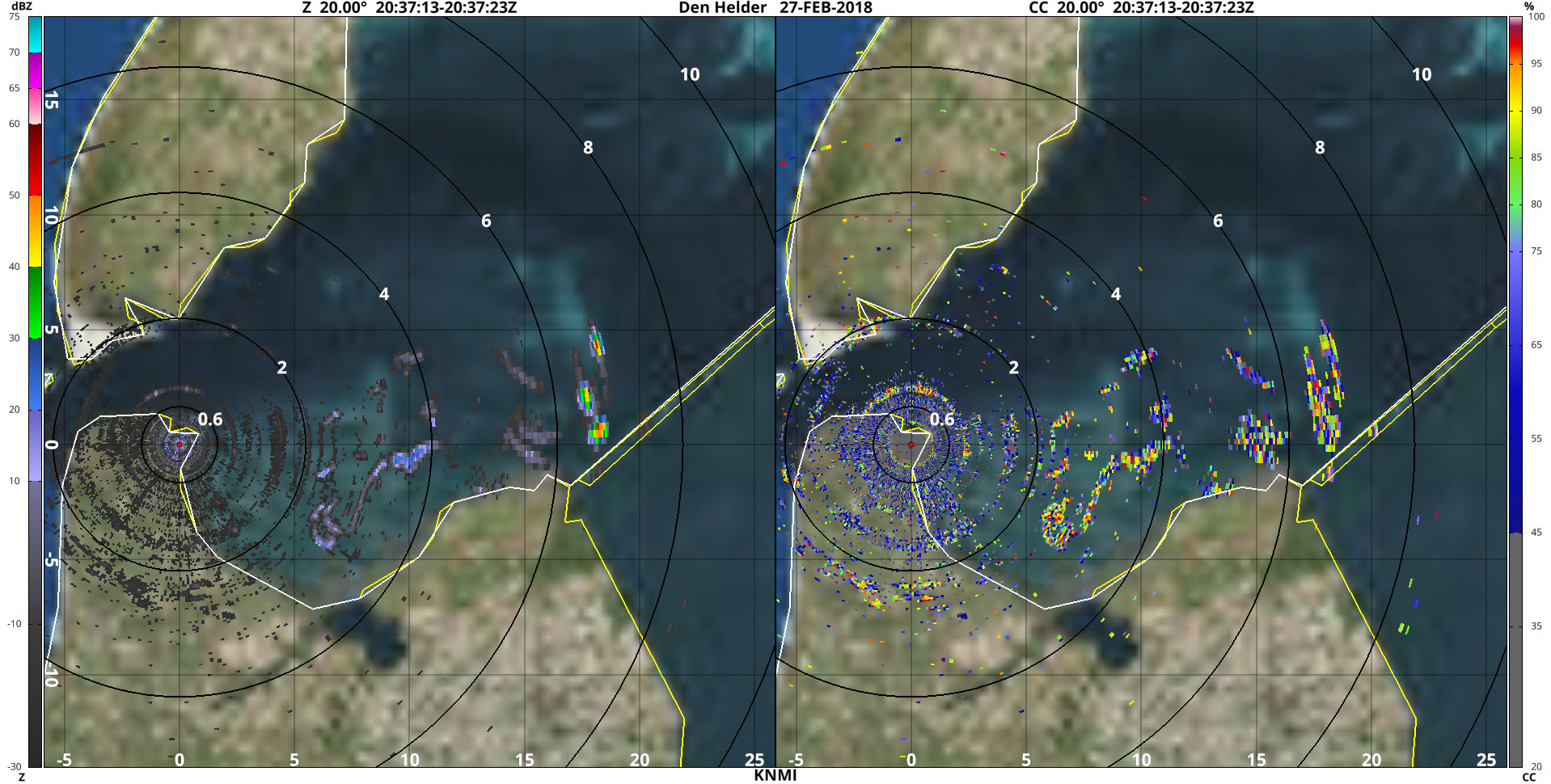Select range ring label 8 in CC panel
The height and width of the screenshot is (784, 1551).
click(x=1320, y=147)
